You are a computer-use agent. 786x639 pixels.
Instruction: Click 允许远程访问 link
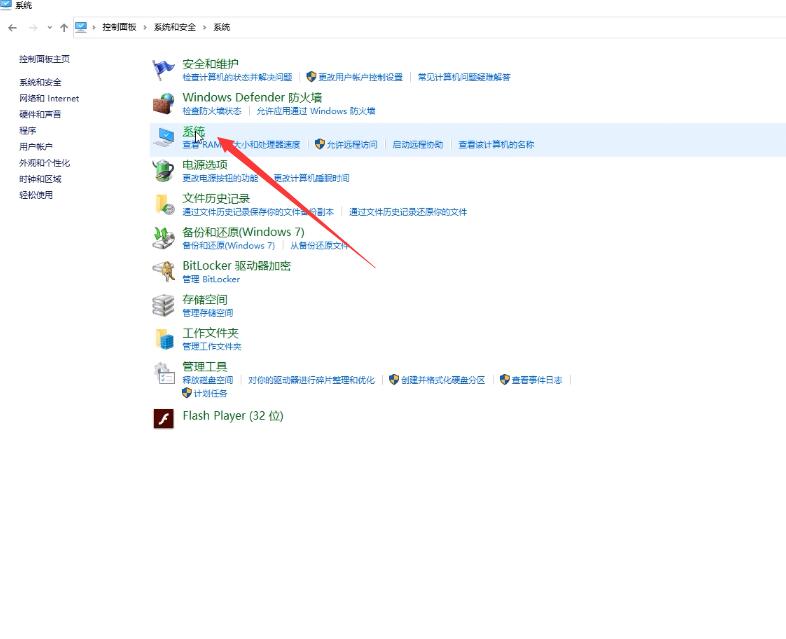pos(352,144)
